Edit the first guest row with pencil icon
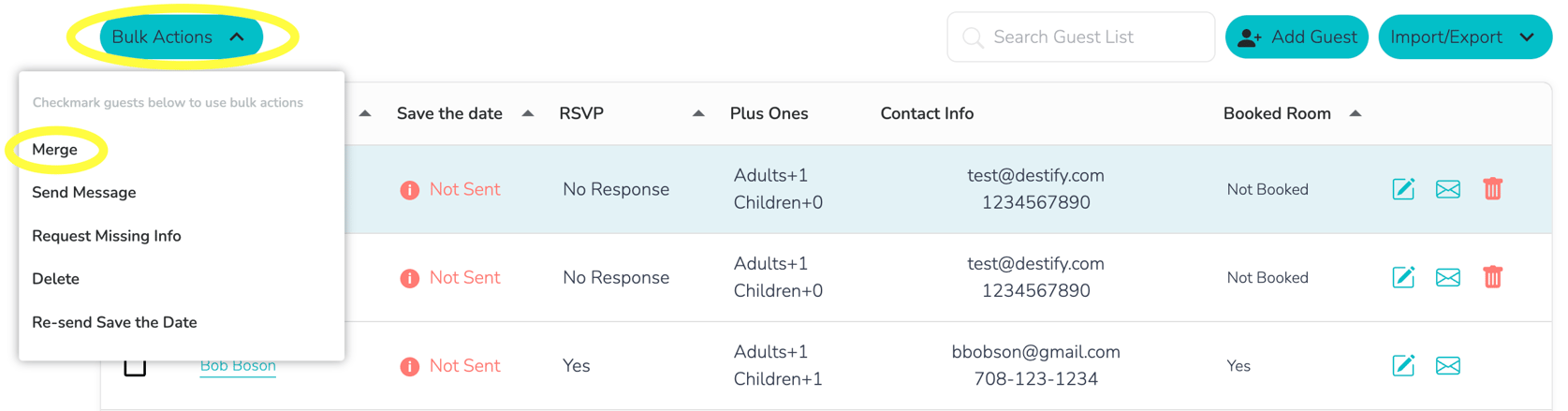This screenshot has height=411, width=1568. [x=1402, y=189]
